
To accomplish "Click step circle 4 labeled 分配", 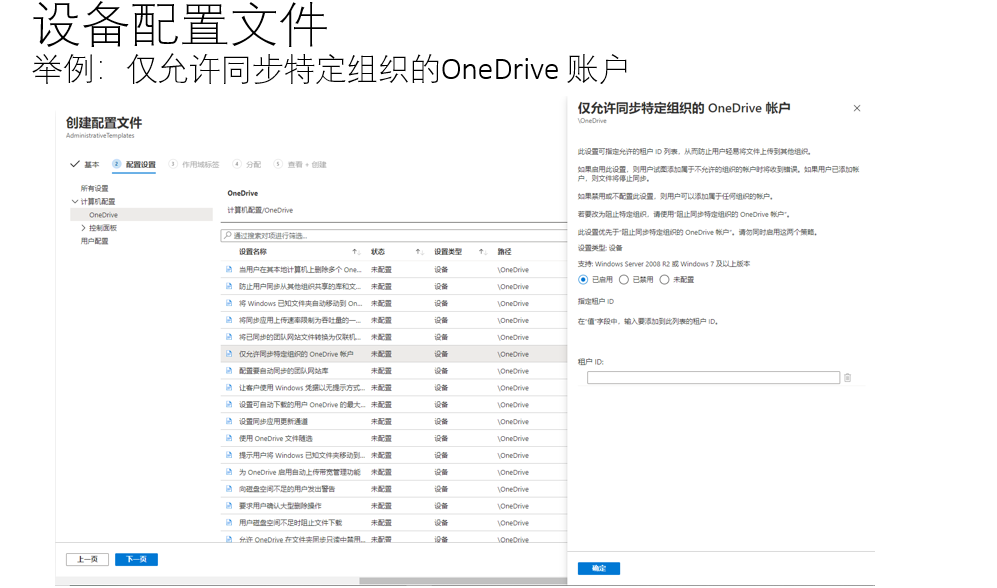I will pyautogui.click(x=238, y=164).
